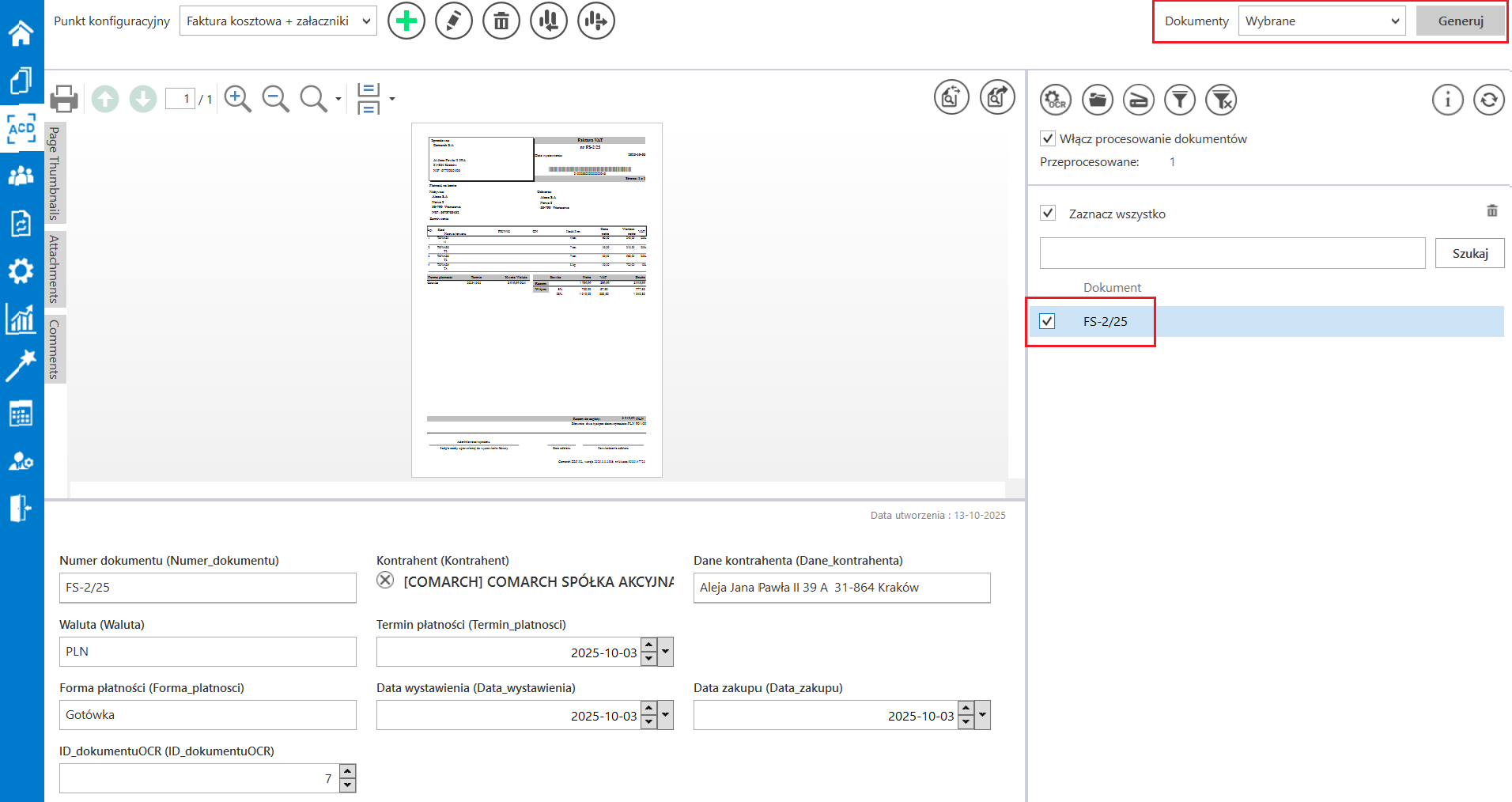Click the 'Dokument' column header
The width and height of the screenshot is (1512, 802).
[x=1112, y=287]
